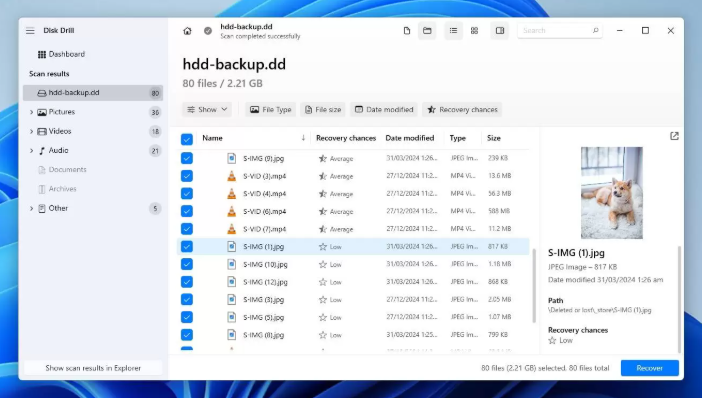Click the Low star icon in preview panel
702x398 pixels.
tap(552, 341)
